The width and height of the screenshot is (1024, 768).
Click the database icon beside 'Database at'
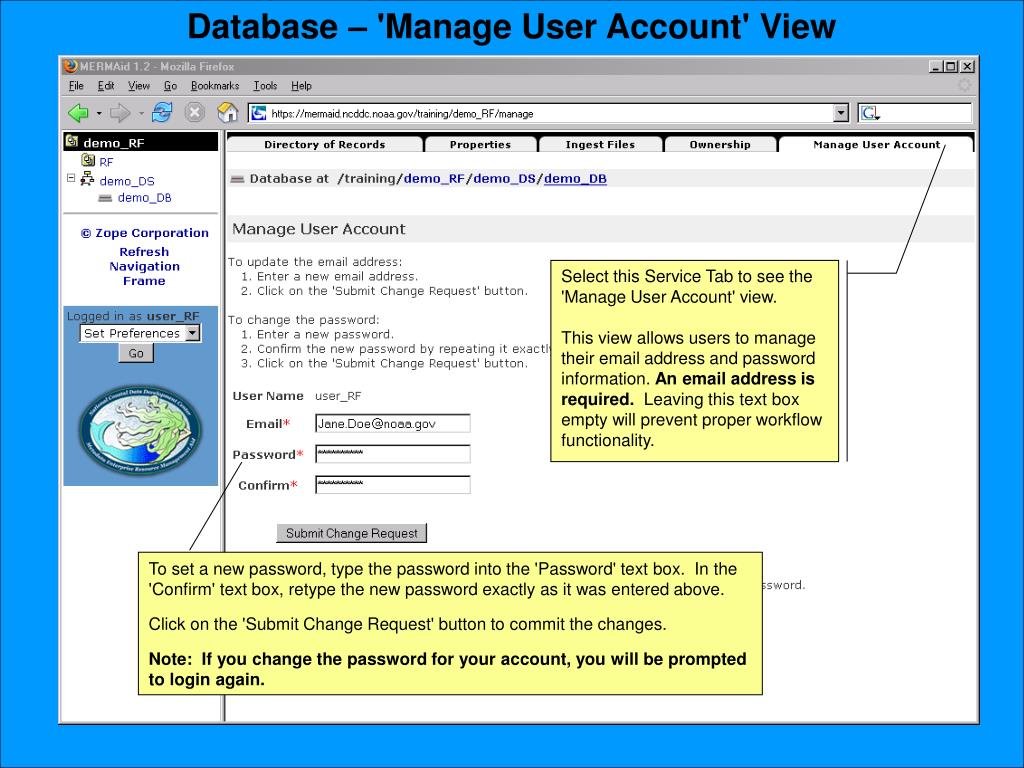(238, 179)
